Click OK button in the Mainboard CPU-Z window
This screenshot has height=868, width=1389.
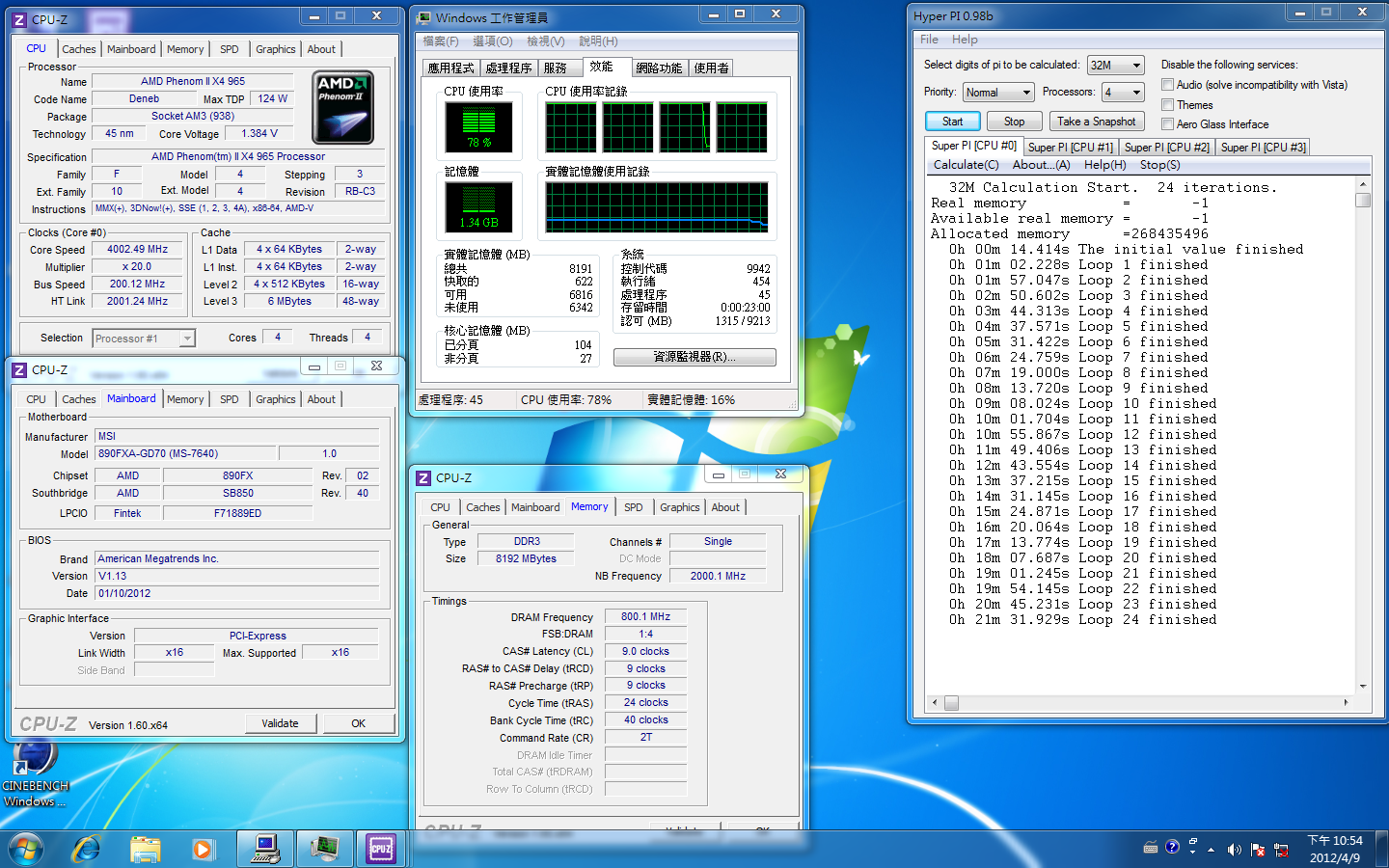pos(358,723)
